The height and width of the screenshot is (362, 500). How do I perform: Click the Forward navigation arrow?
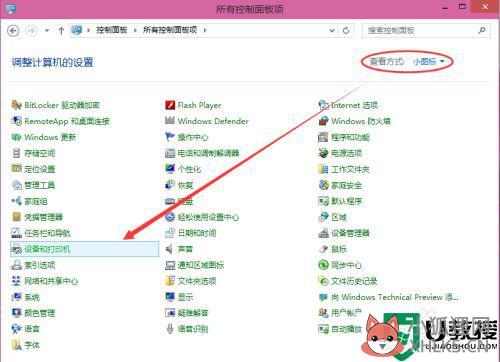tap(32, 31)
